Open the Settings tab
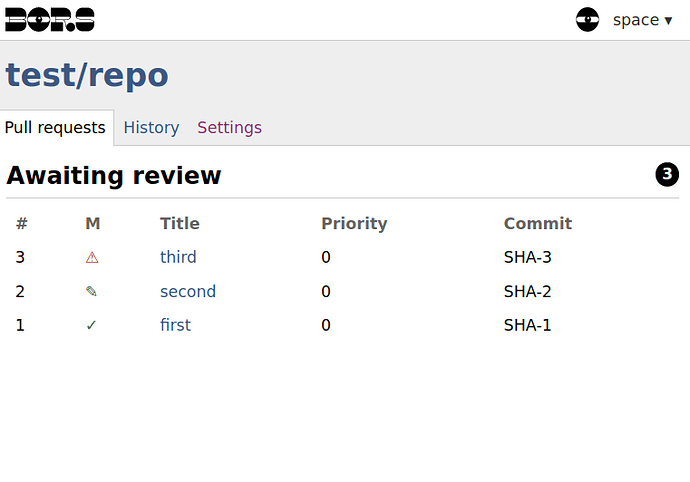The image size is (690, 482). tap(229, 127)
